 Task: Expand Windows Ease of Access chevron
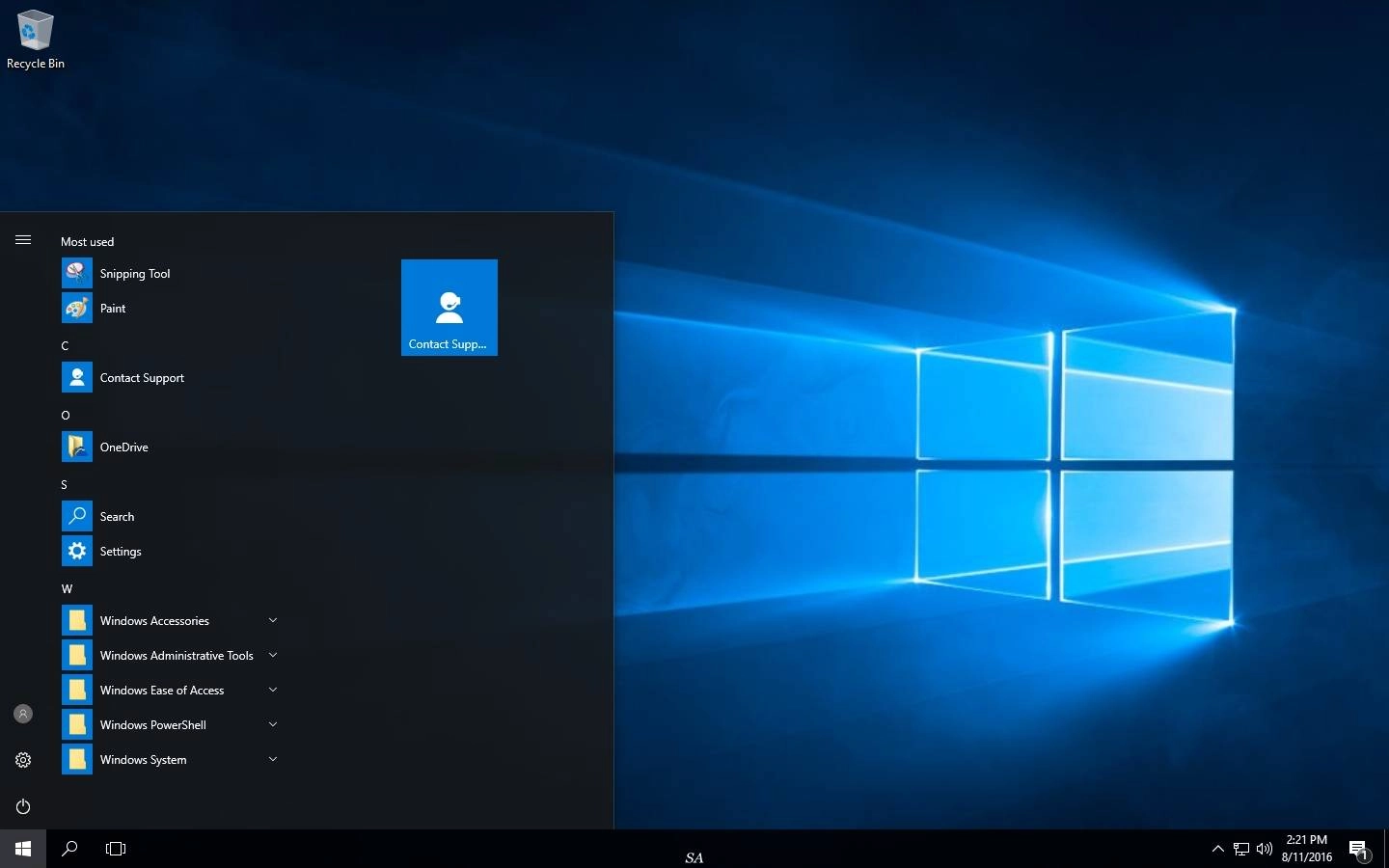[273, 690]
